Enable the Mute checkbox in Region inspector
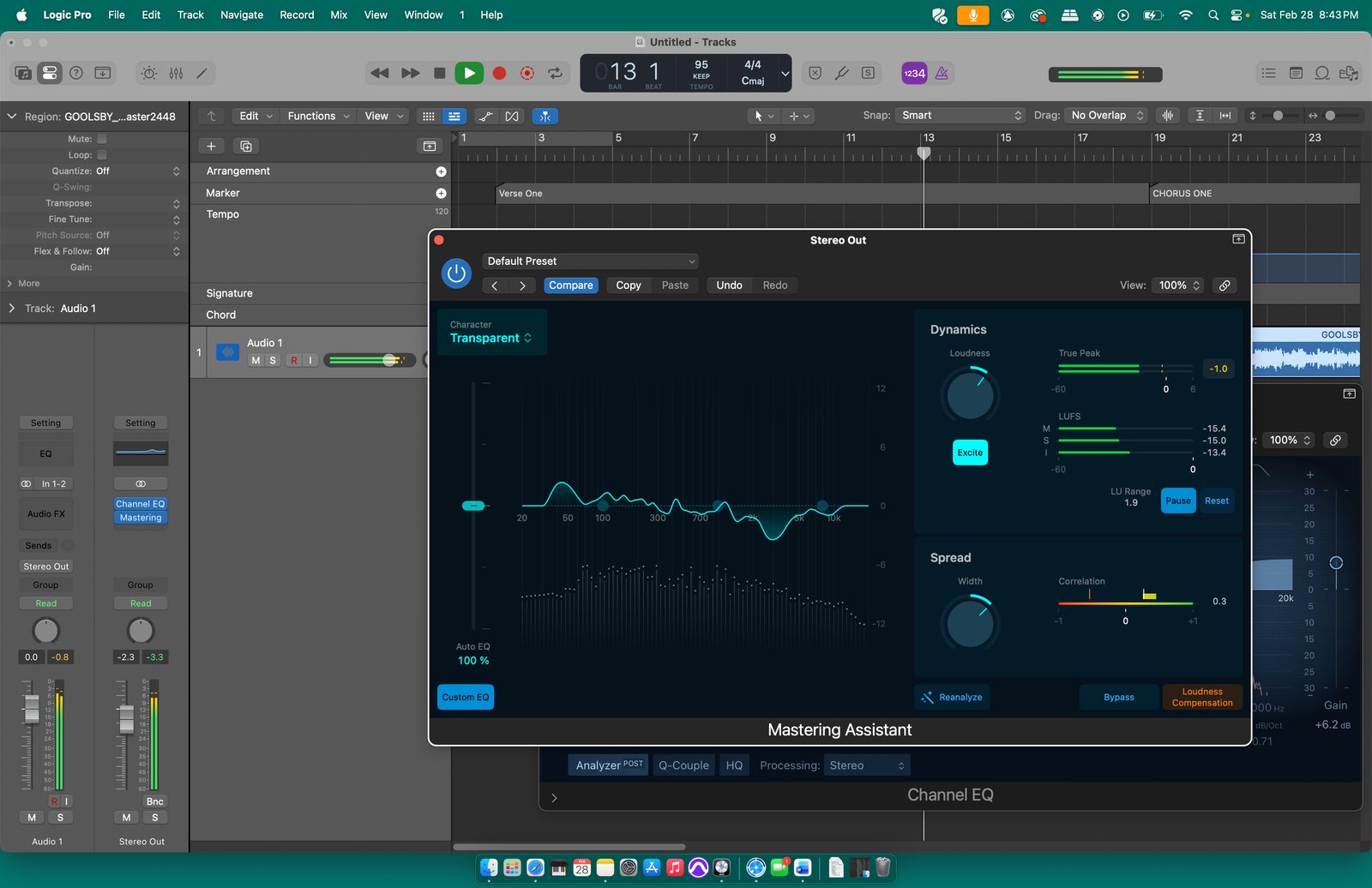The image size is (1372, 888). tap(102, 139)
